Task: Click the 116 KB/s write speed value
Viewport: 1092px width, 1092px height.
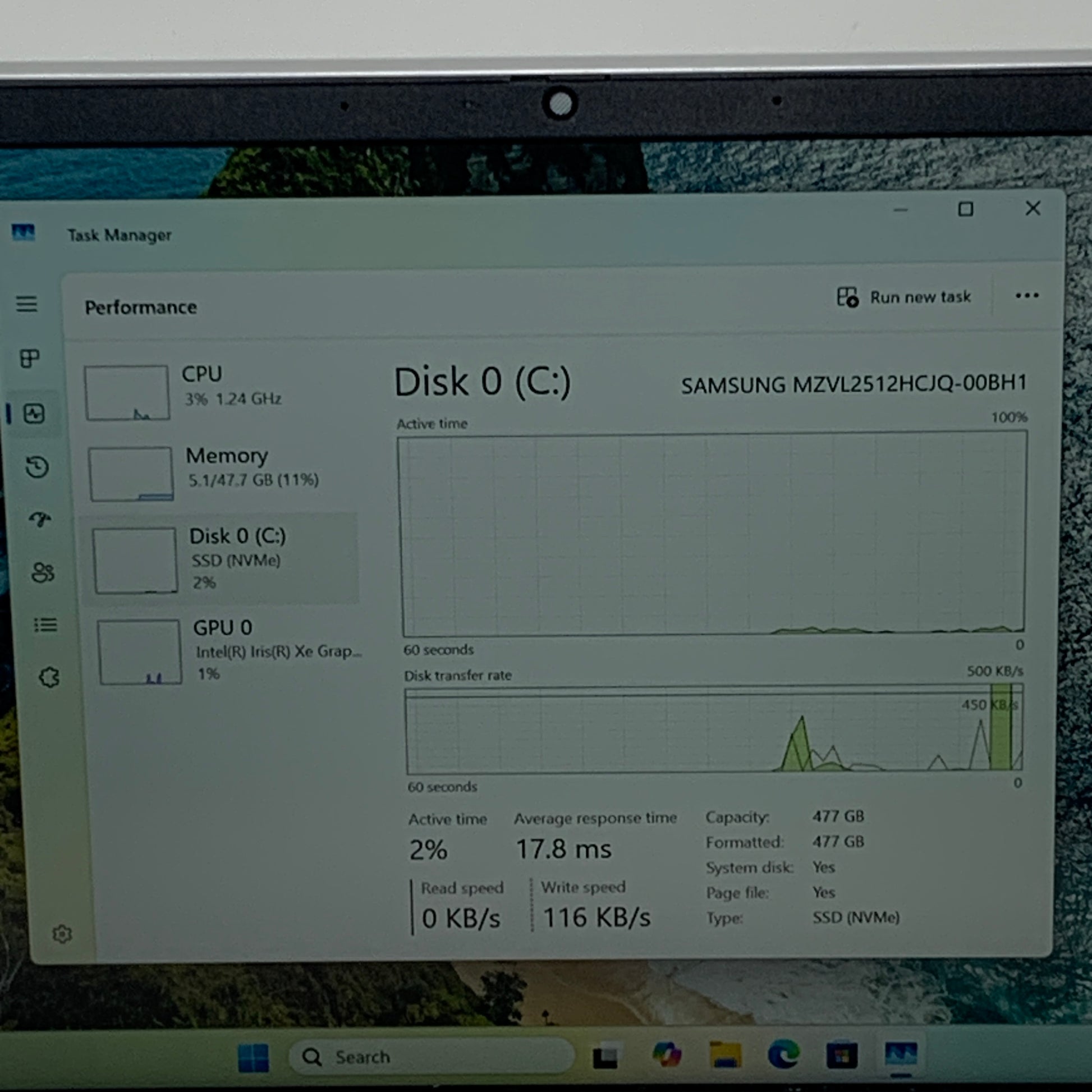Action: [x=597, y=917]
